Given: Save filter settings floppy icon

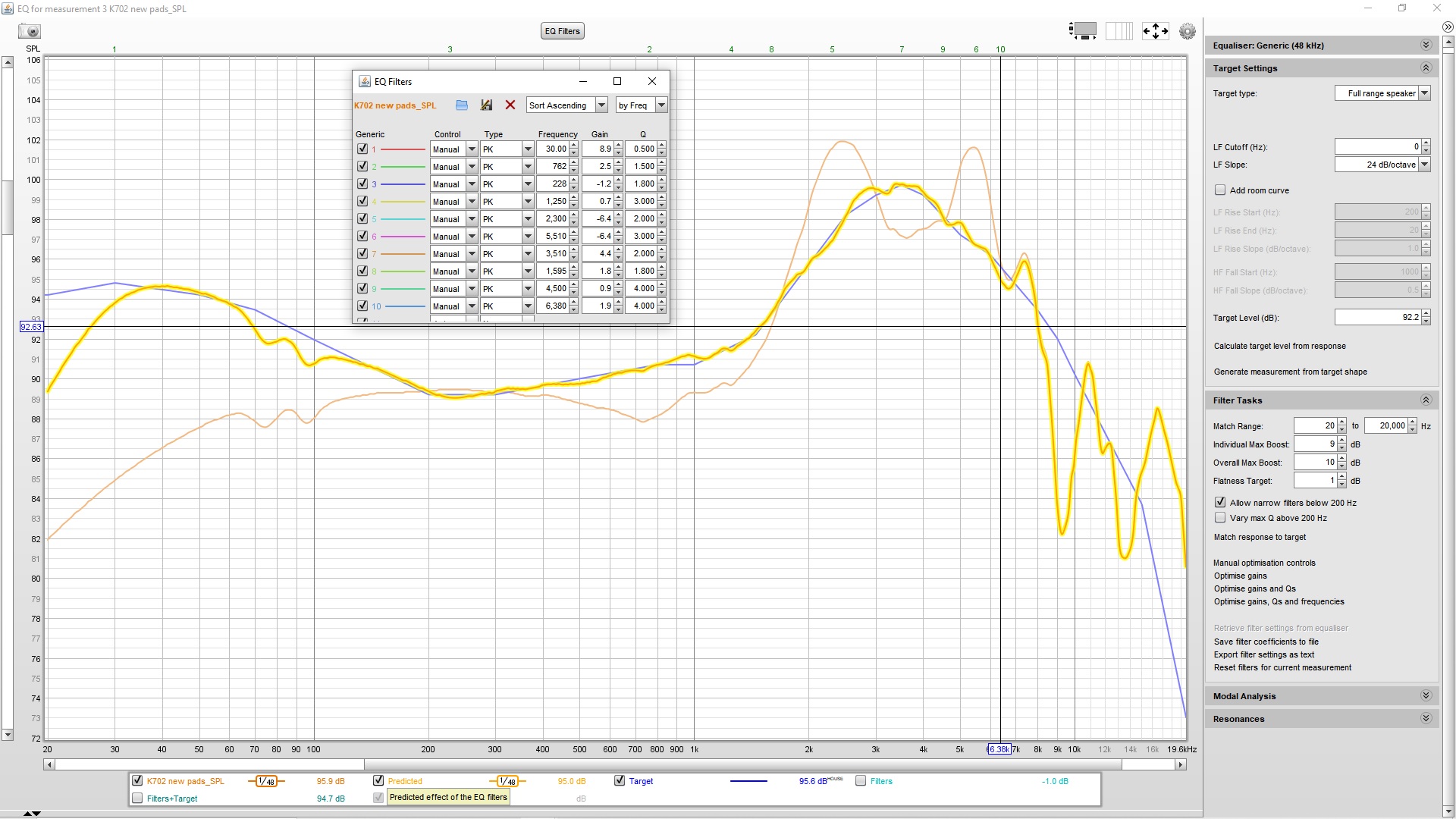Looking at the screenshot, I should tap(486, 105).
